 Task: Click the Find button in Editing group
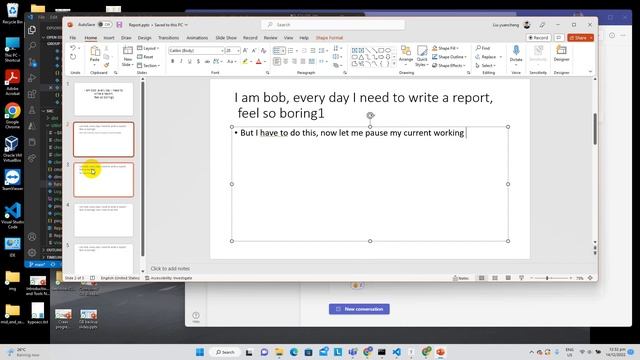point(483,48)
